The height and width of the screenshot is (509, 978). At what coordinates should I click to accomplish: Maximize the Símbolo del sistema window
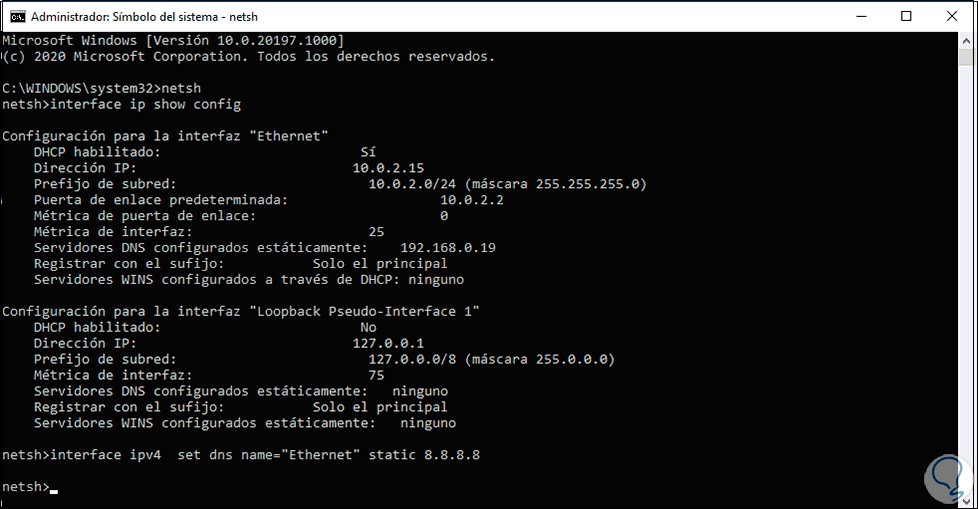pyautogui.click(x=905, y=16)
